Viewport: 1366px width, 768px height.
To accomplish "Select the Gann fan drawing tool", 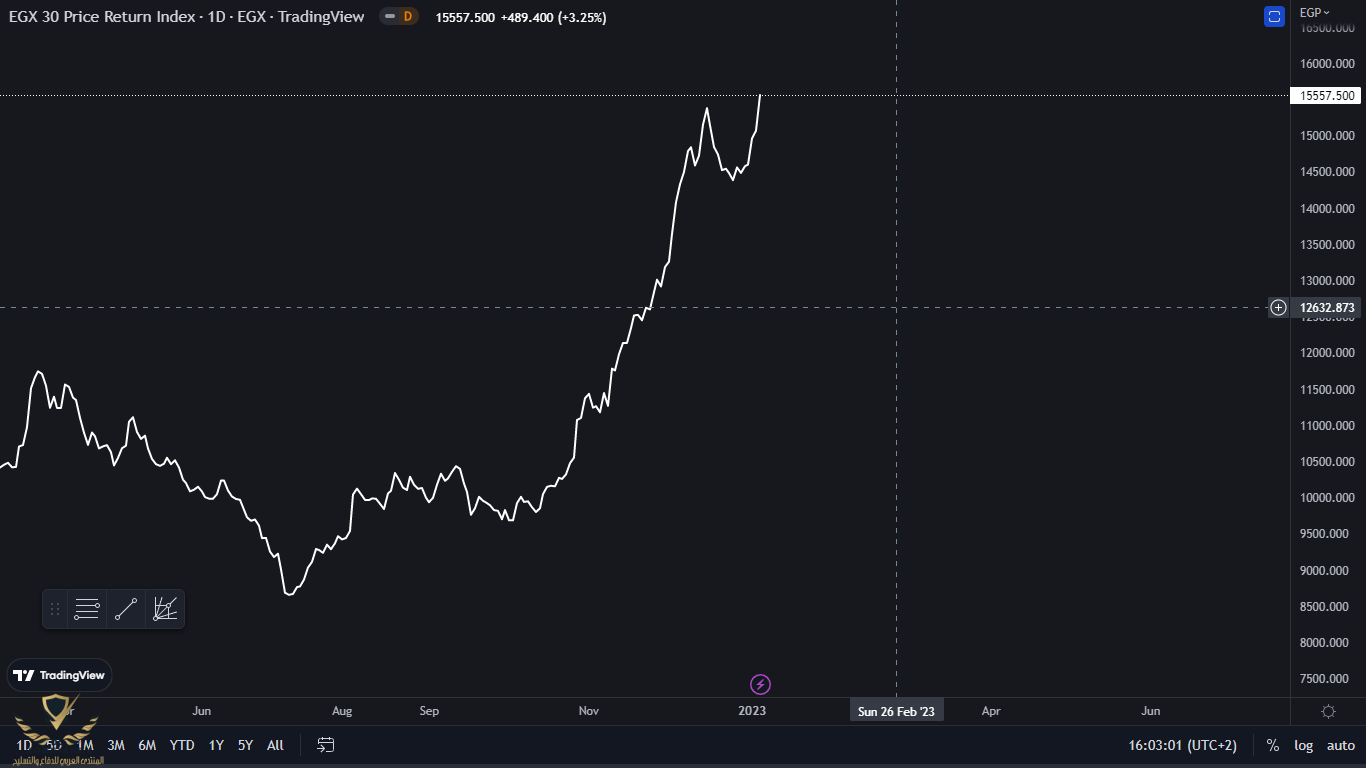I will tap(165, 609).
